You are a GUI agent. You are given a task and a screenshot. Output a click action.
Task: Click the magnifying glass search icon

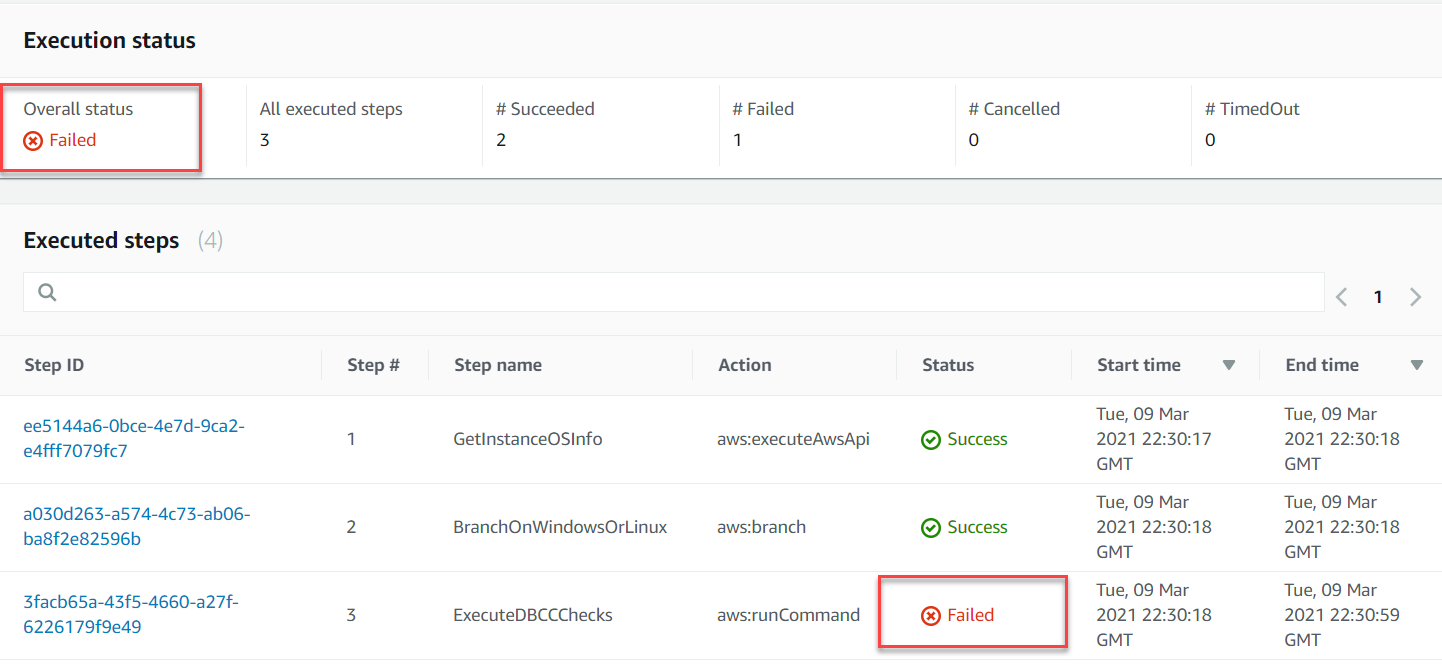coord(47,292)
